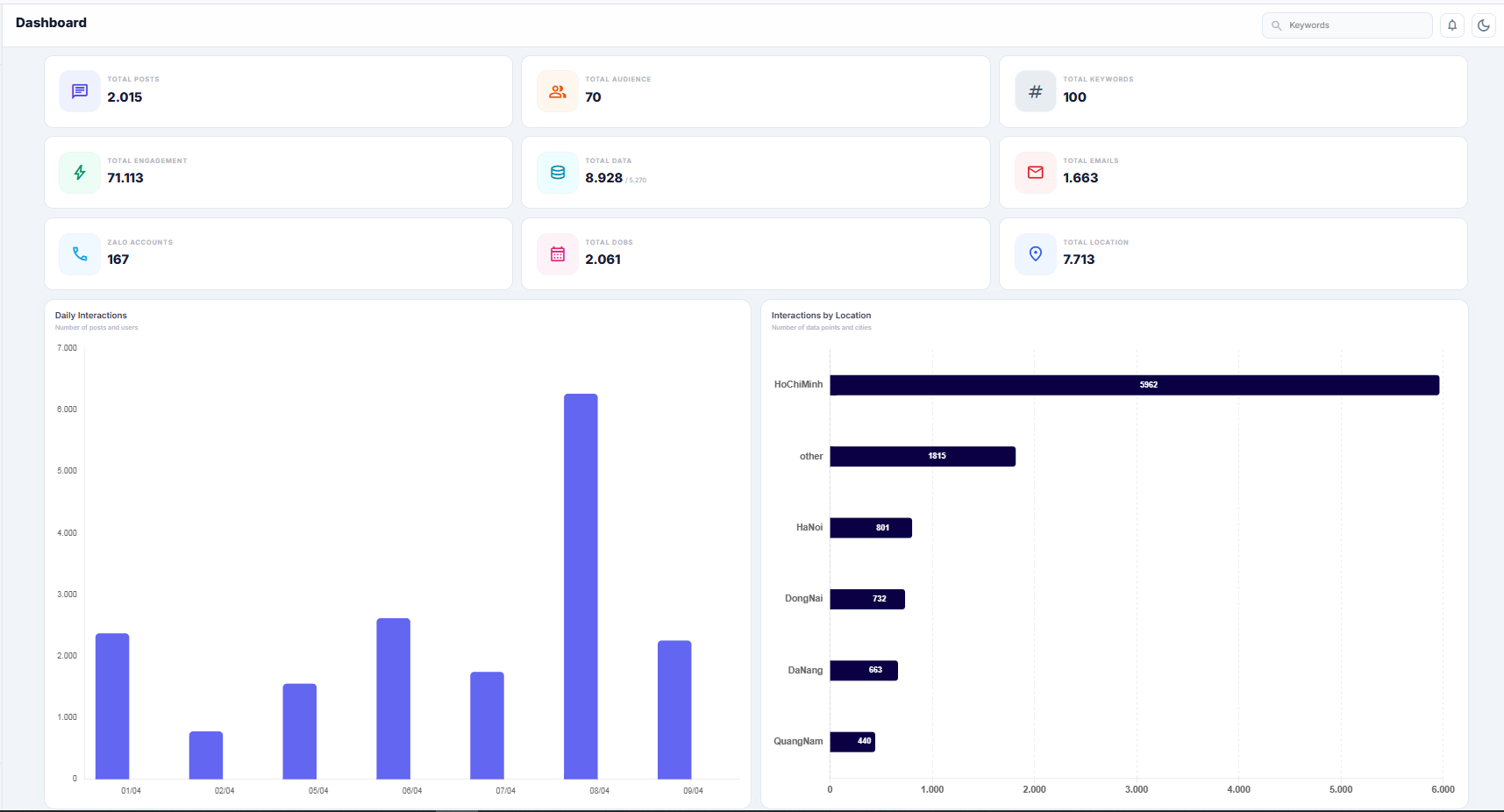Click the 07/04 bar in Daily Interactions
This screenshot has width=1504, height=812.
click(488, 725)
